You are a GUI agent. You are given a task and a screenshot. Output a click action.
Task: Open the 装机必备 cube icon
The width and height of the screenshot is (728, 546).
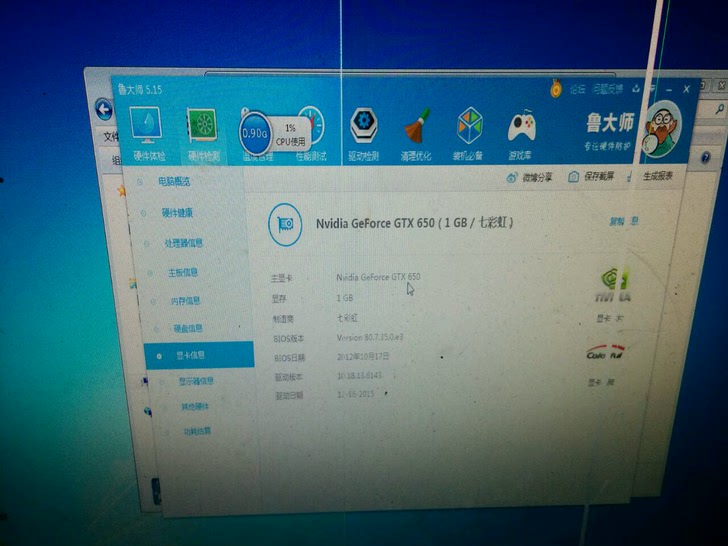click(x=469, y=127)
